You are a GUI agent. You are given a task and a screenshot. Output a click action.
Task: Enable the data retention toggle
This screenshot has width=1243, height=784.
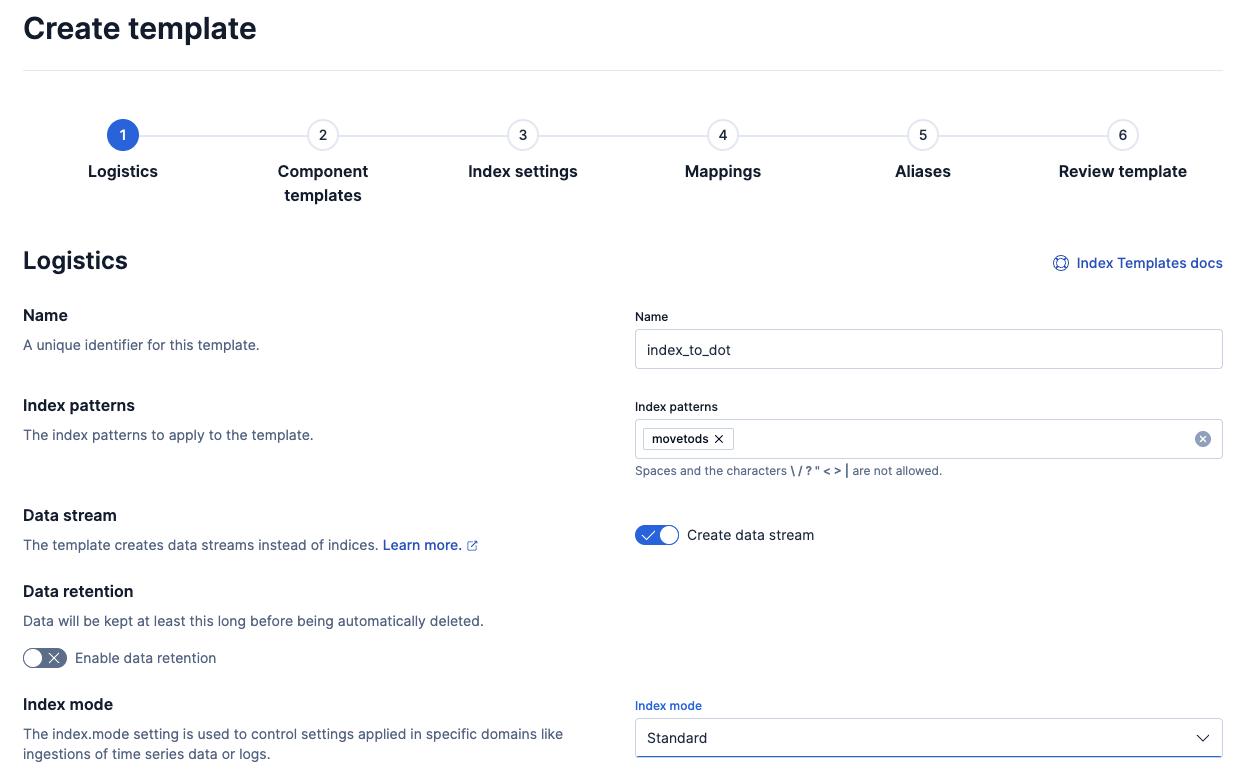45,658
